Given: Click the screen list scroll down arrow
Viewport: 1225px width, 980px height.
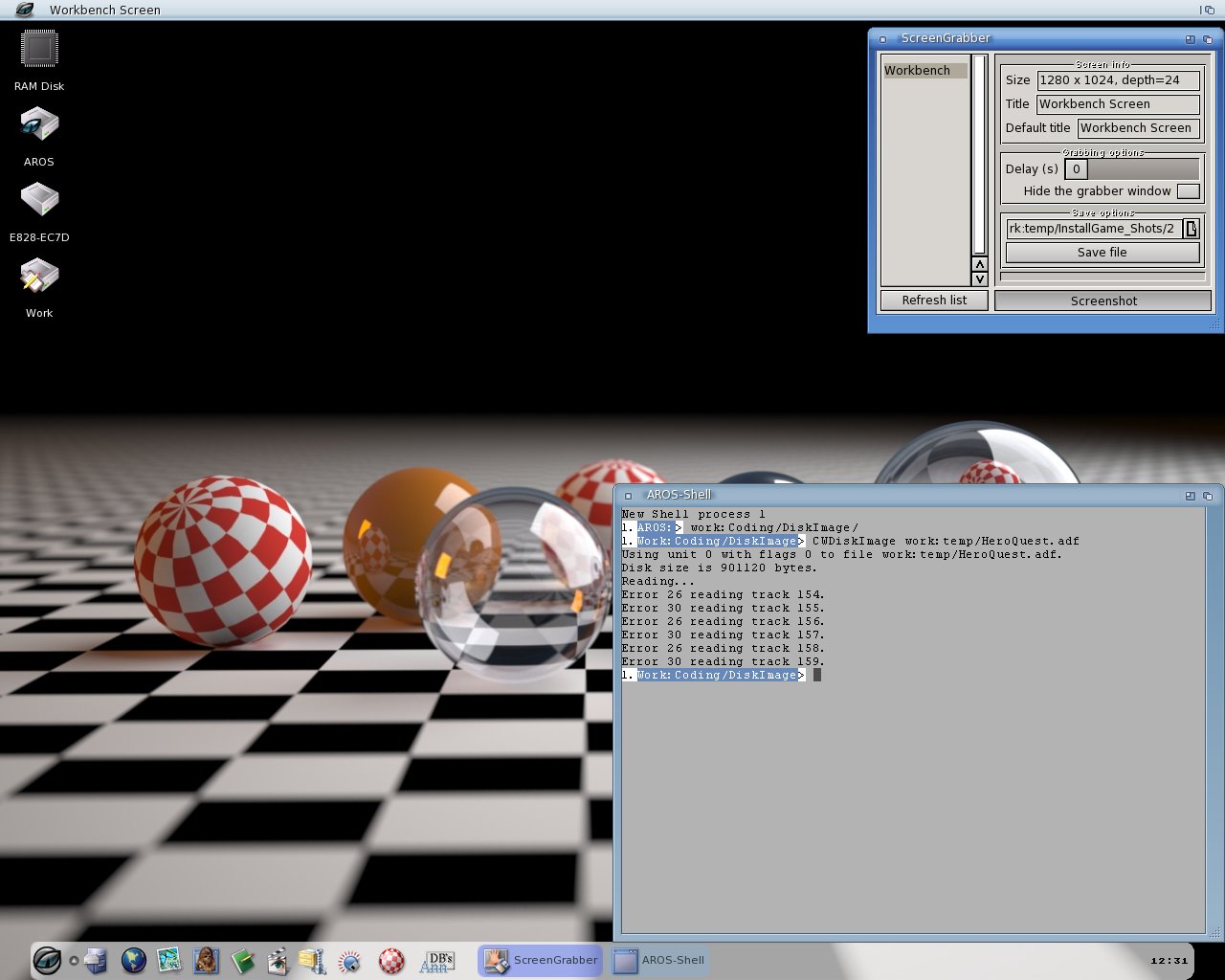Looking at the screenshot, I should (979, 279).
